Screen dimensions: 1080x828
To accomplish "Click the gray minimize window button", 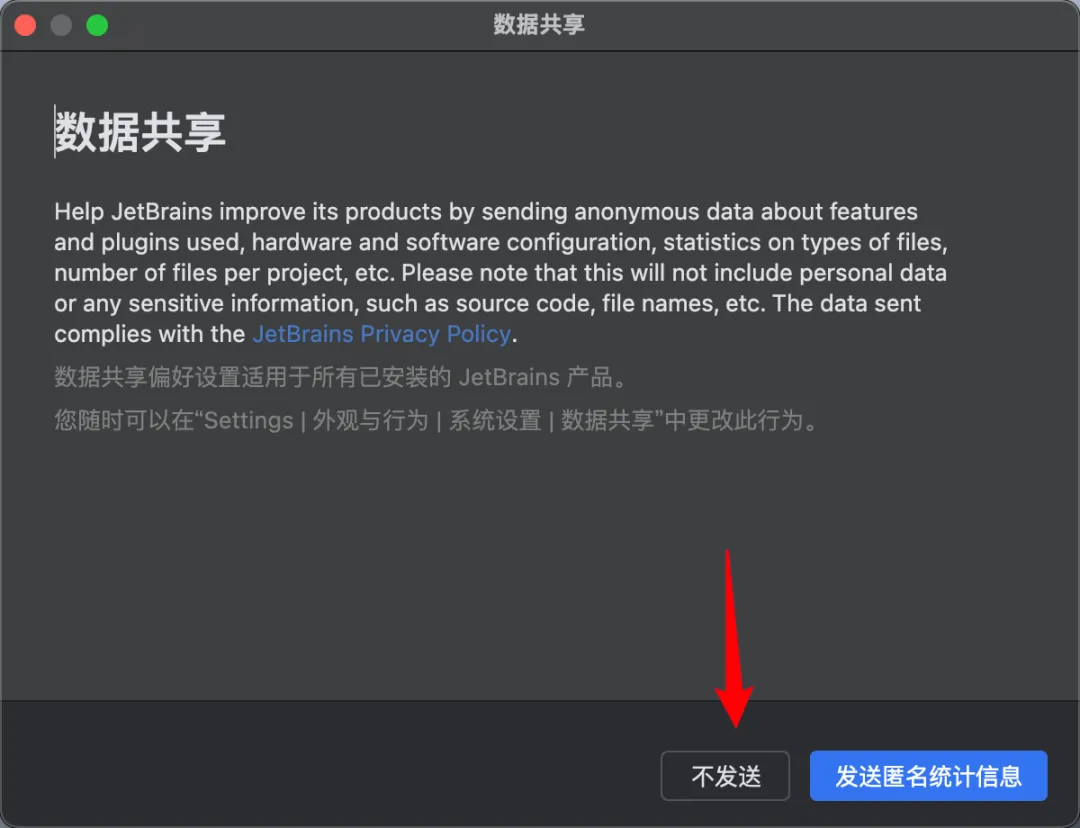I will [x=61, y=25].
